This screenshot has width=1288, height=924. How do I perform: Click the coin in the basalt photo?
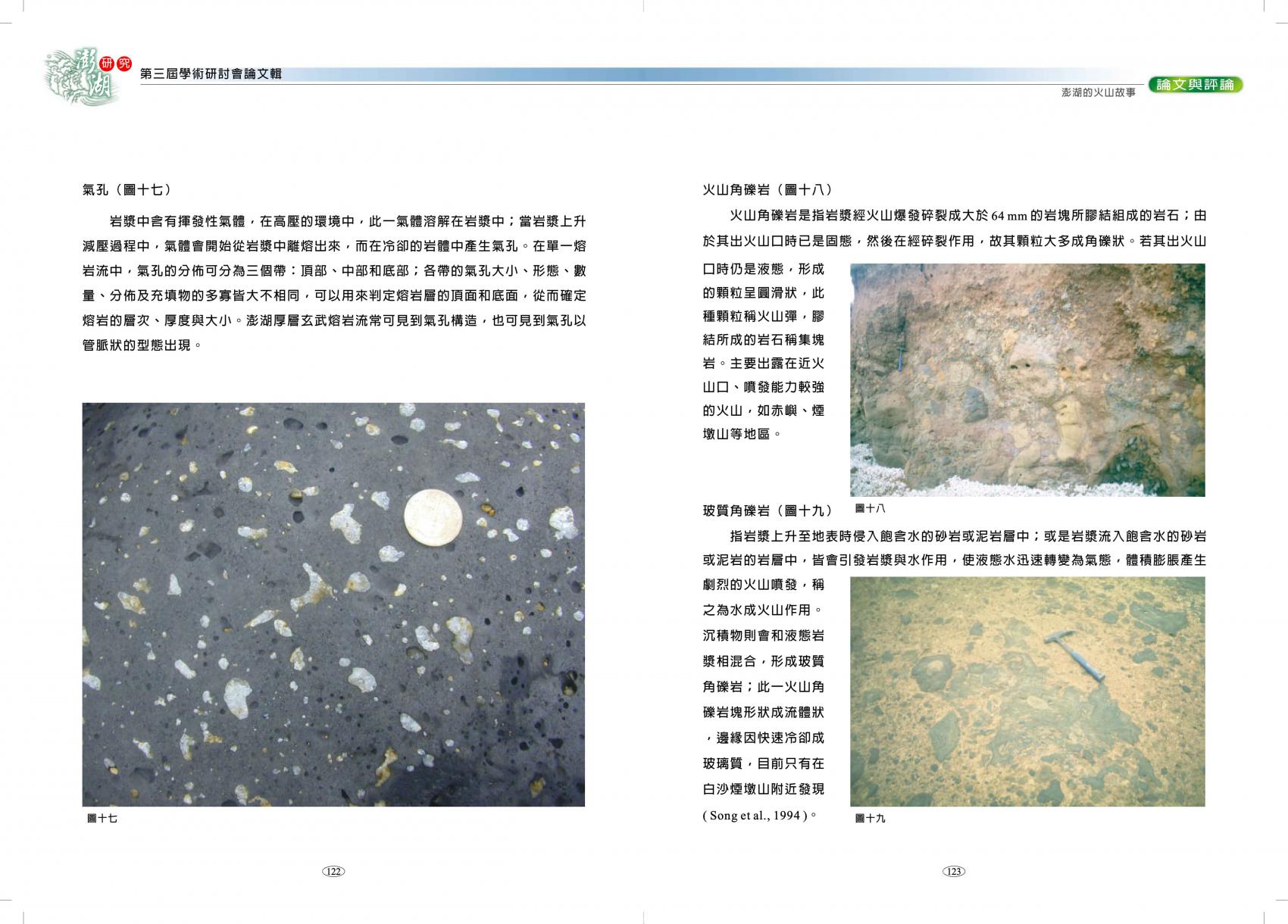coord(433,517)
